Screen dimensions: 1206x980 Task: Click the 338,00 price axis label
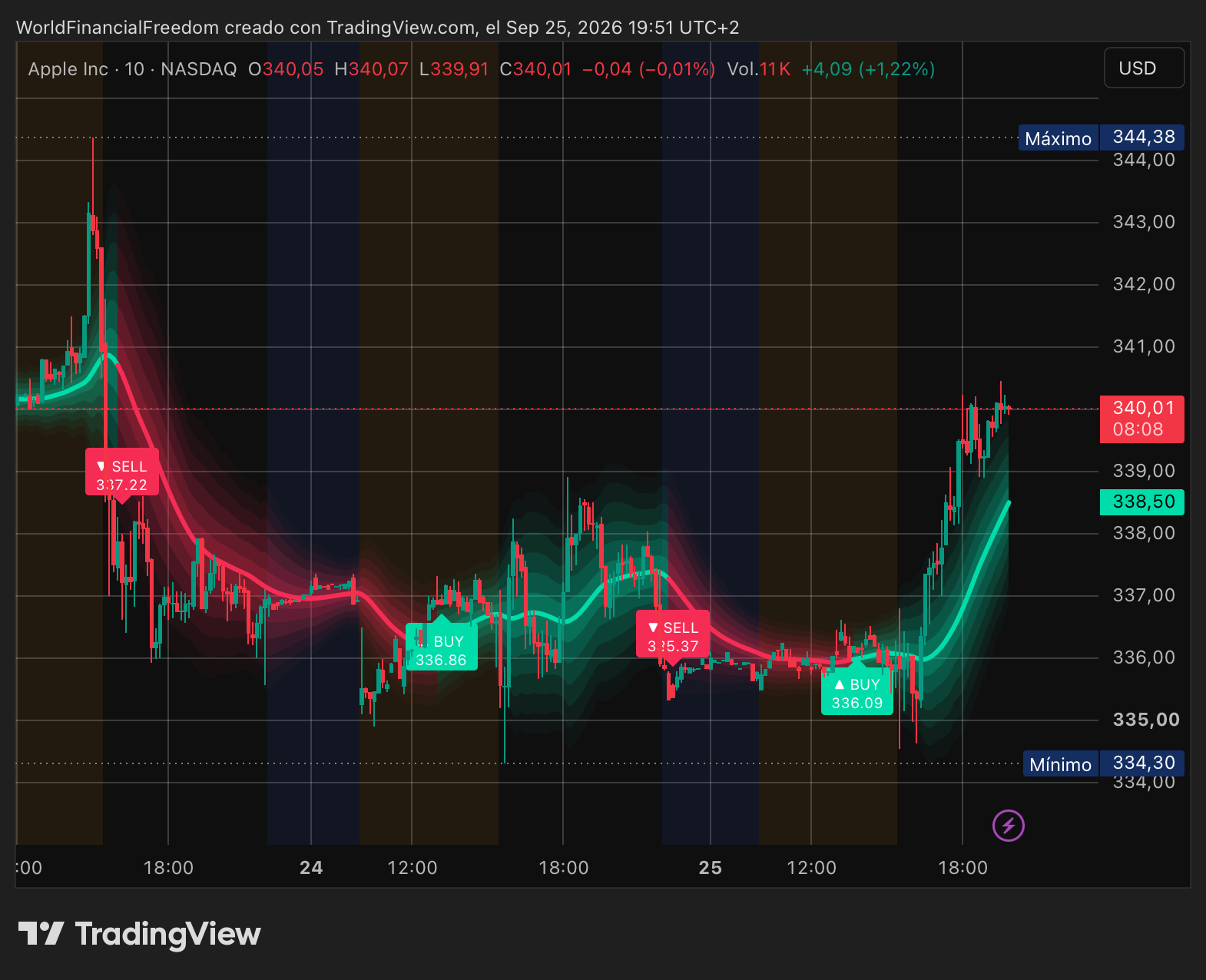[1144, 533]
